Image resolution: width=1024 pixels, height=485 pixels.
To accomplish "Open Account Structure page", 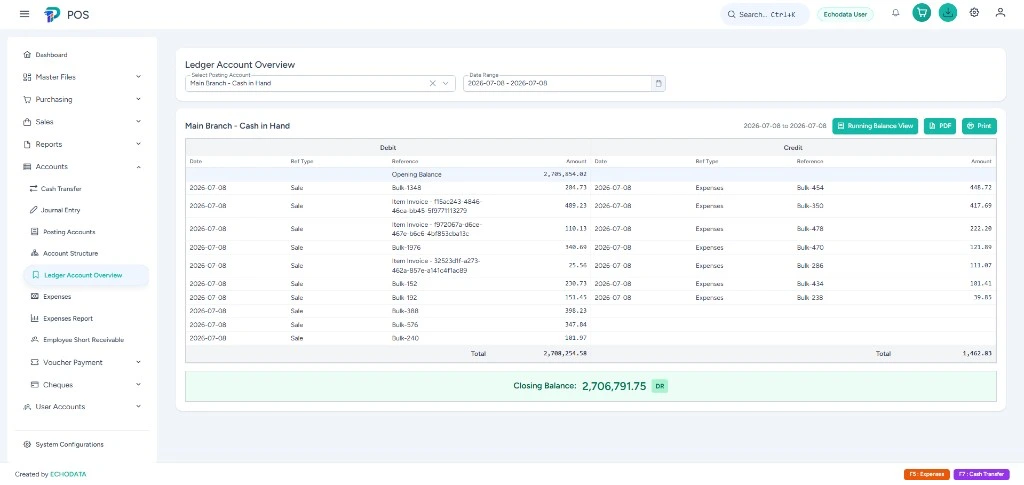I will [70, 253].
